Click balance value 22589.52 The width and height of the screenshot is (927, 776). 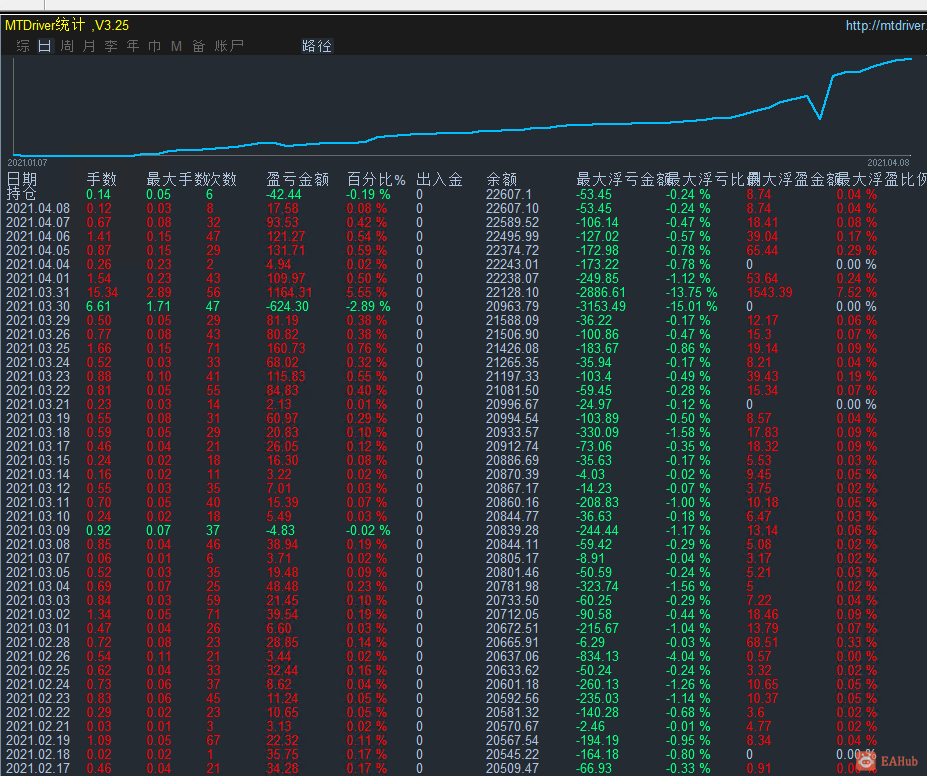[x=513, y=223]
